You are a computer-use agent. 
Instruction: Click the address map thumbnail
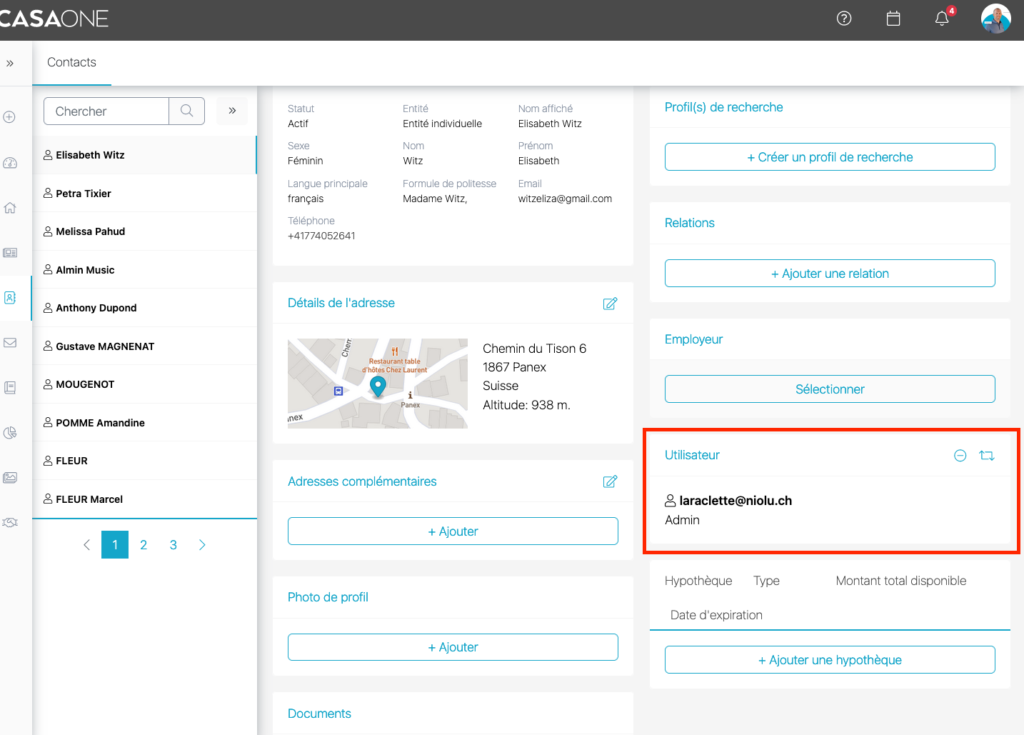click(x=377, y=383)
